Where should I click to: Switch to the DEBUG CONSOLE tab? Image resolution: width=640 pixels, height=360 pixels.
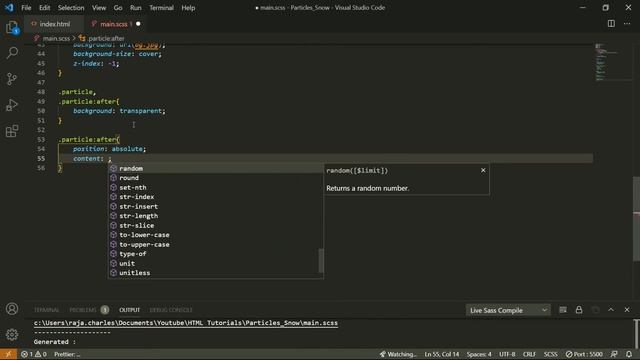click(171, 310)
